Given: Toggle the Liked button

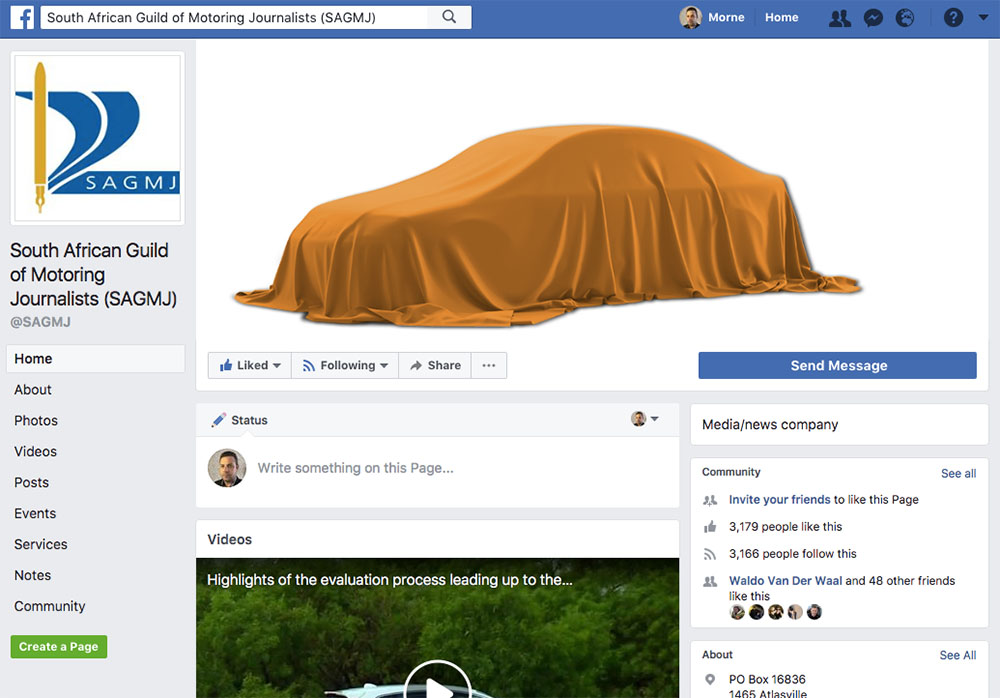Looking at the screenshot, I should click(250, 366).
